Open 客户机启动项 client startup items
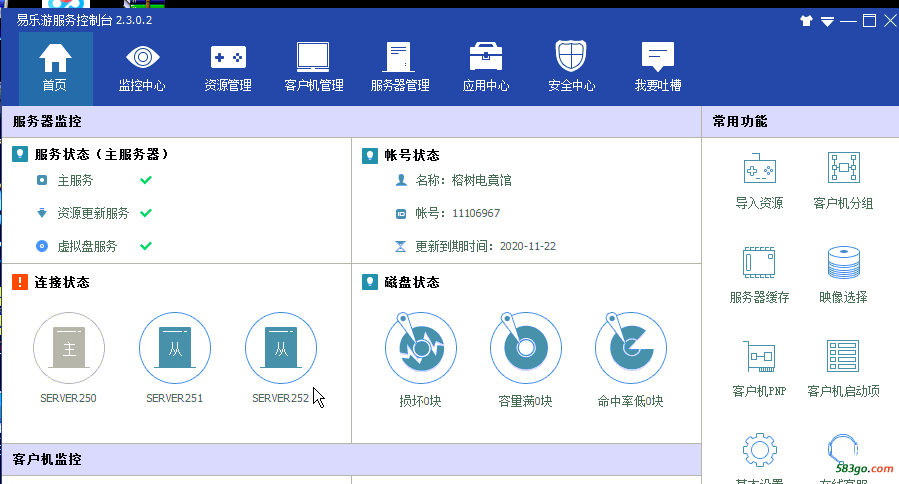 843,367
